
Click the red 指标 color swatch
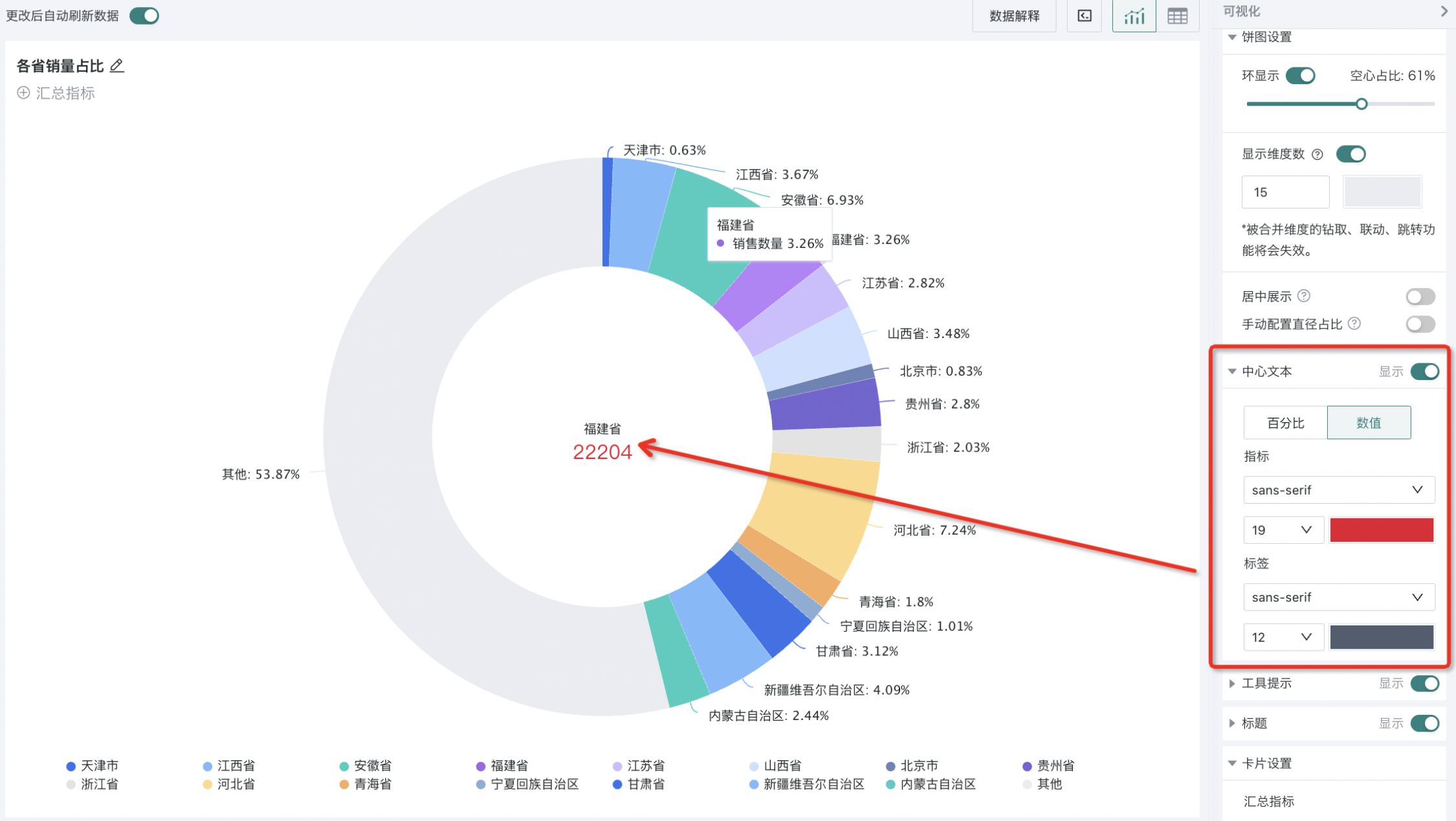click(1382, 530)
